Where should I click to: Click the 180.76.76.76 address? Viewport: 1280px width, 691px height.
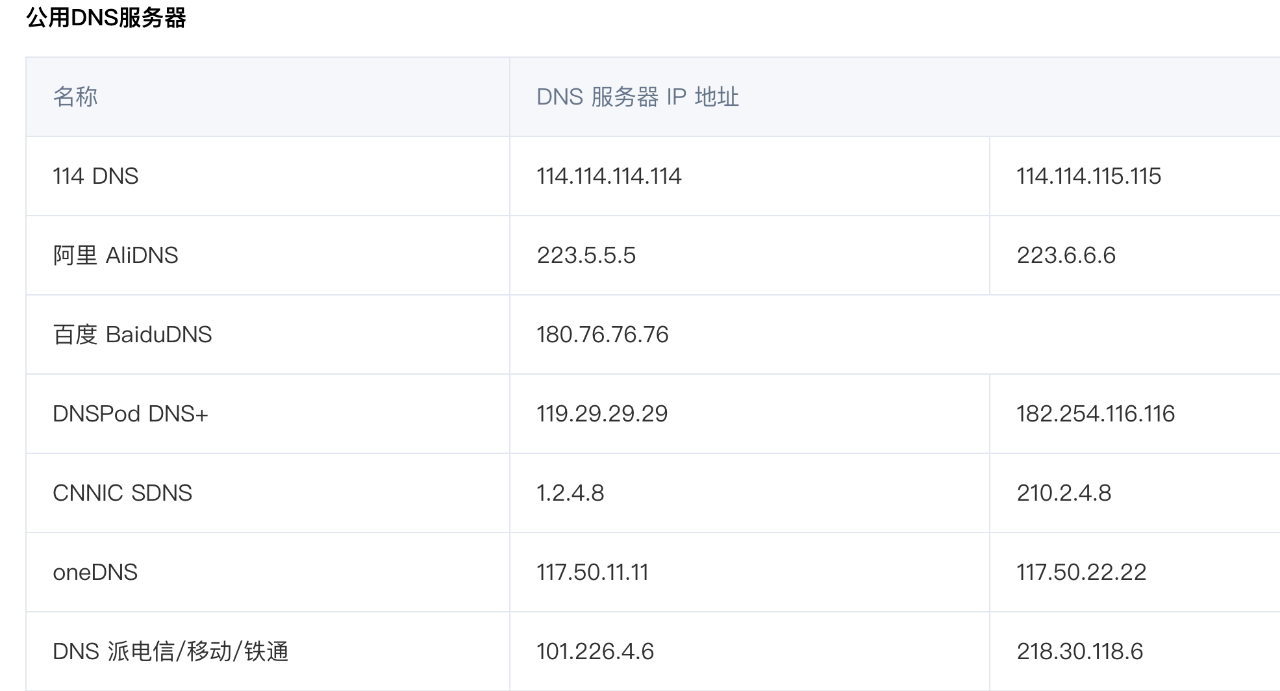602,335
